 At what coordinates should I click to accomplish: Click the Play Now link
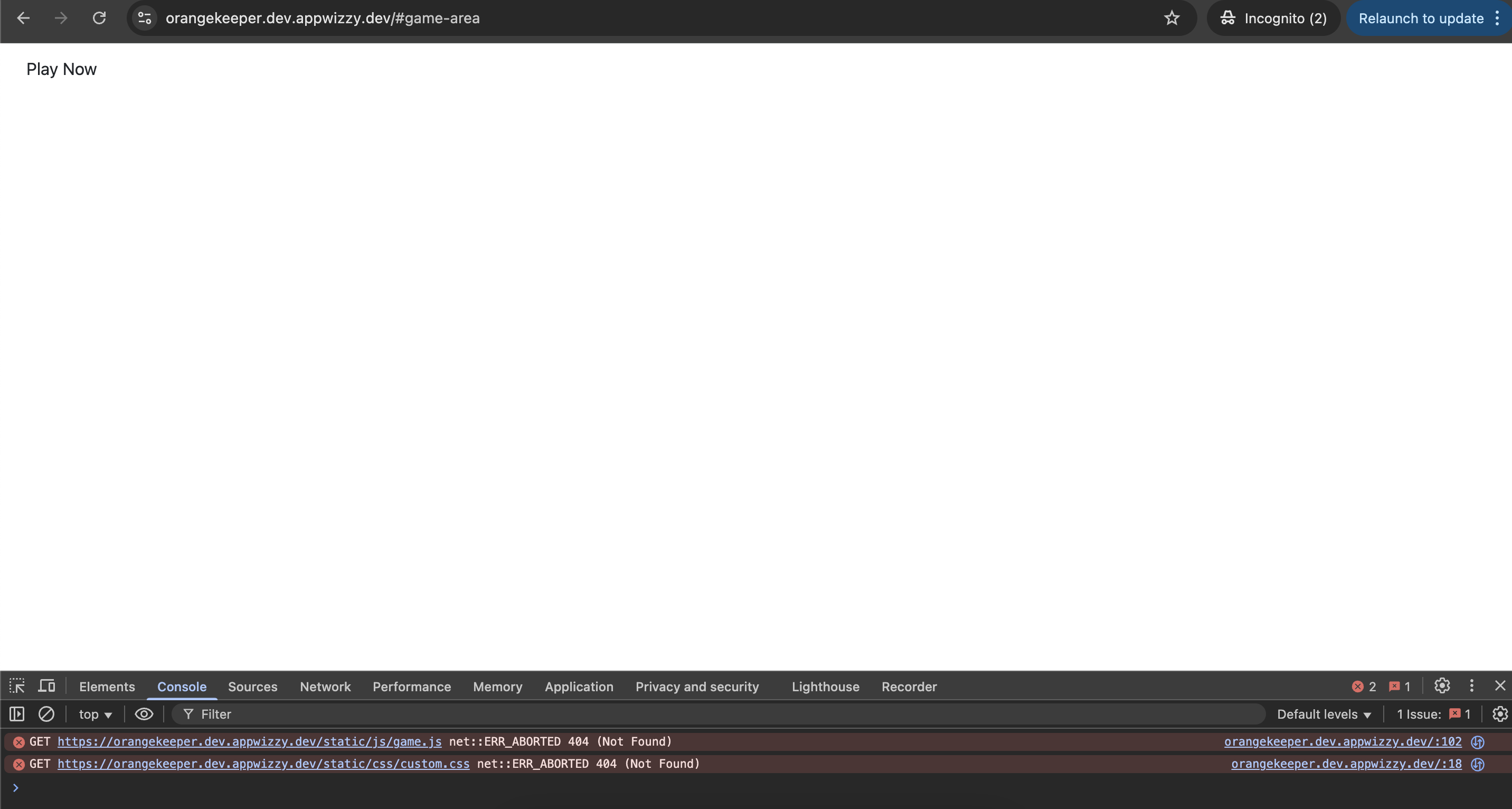[x=62, y=69]
